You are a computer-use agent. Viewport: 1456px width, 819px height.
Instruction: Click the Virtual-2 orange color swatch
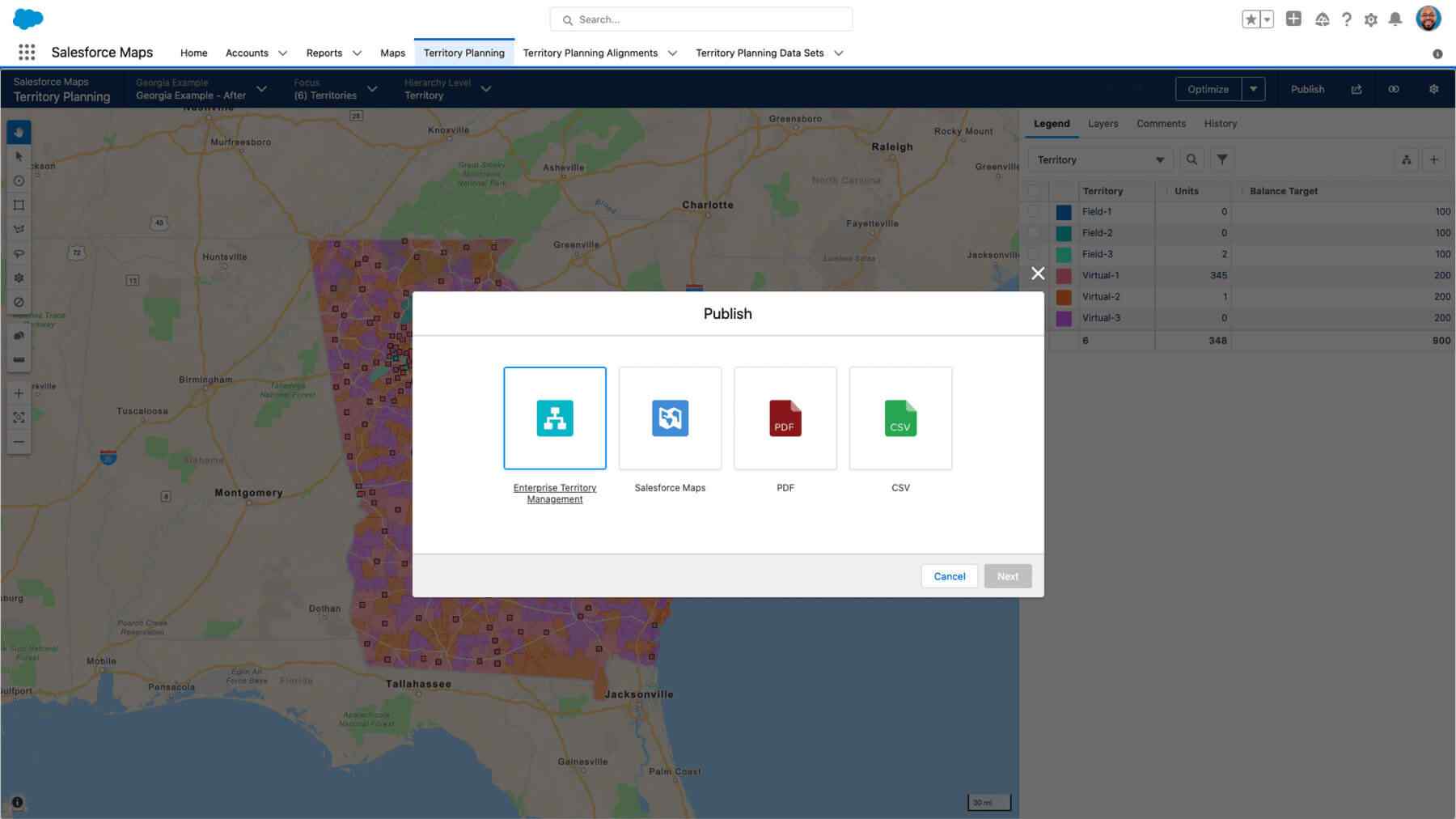(1064, 297)
